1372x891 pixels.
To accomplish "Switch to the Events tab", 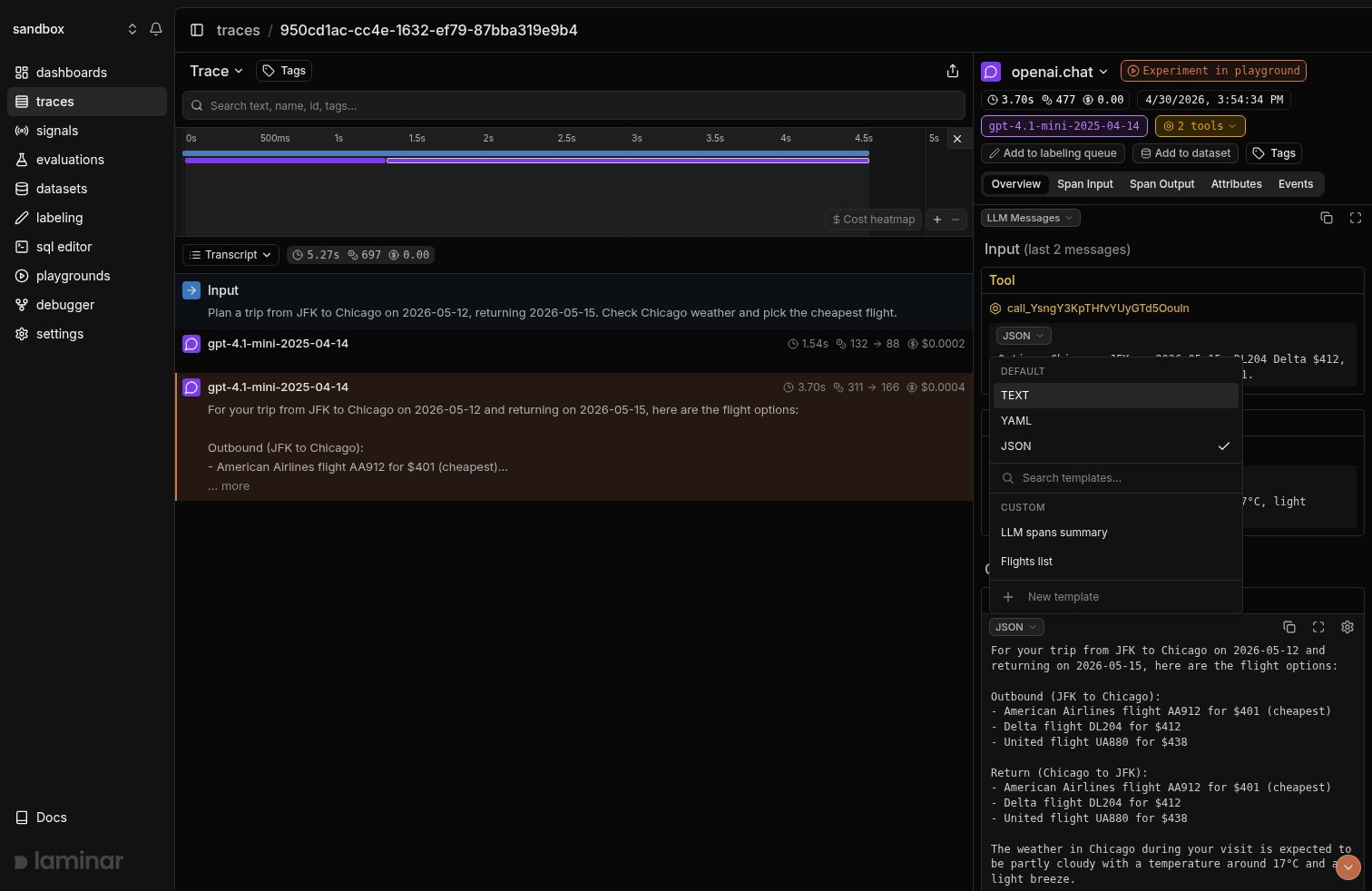I will 1295,184.
